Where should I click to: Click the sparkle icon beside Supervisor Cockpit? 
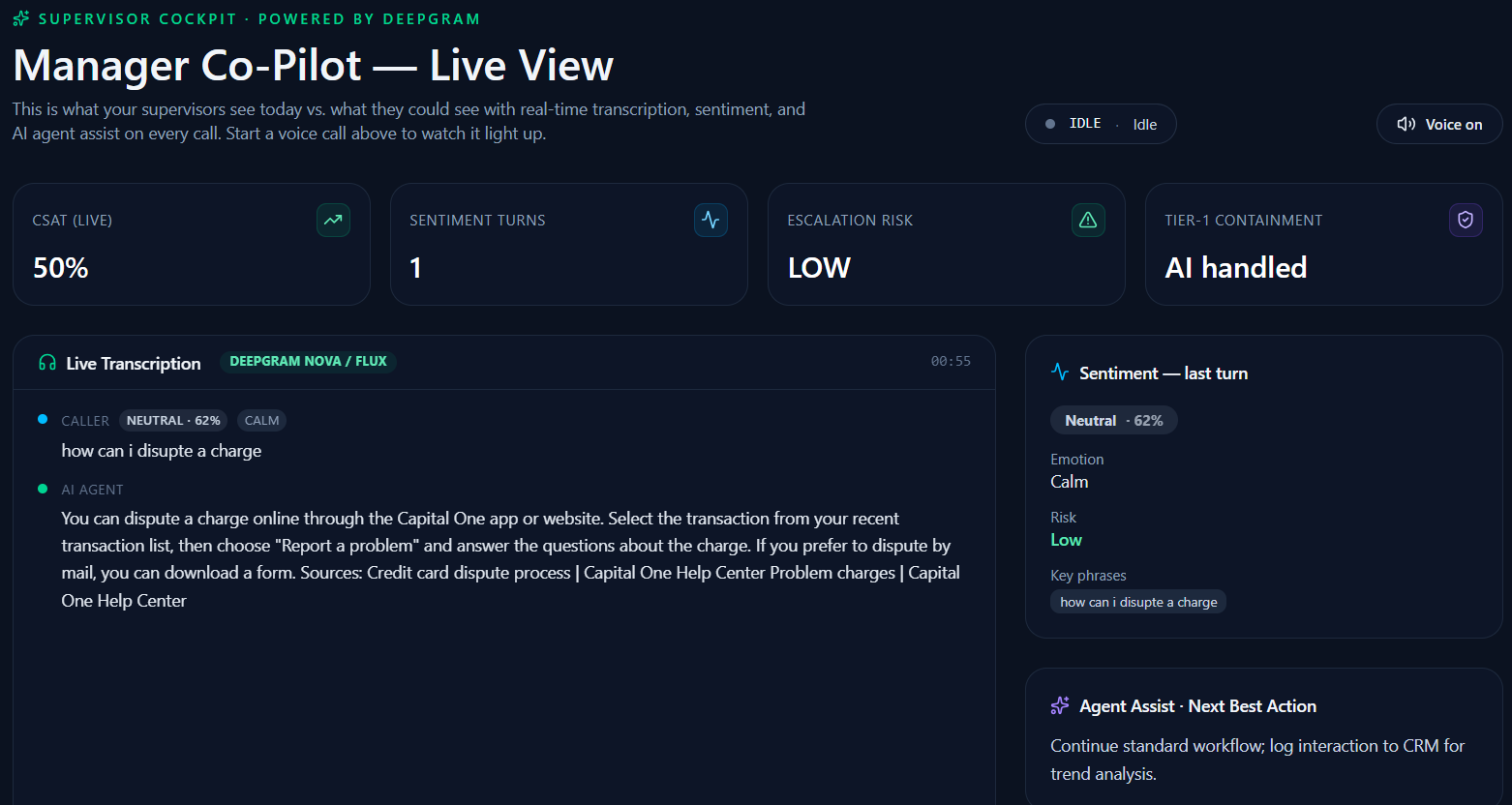[x=21, y=18]
